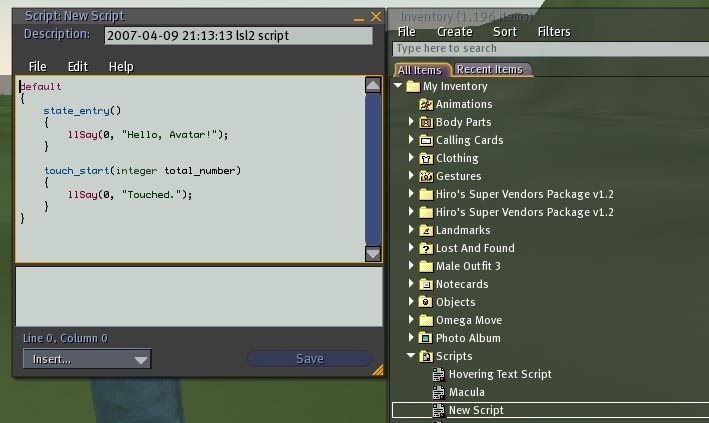Image resolution: width=709 pixels, height=423 pixels.
Task: Expand the Photo Album folder
Action: click(x=411, y=337)
